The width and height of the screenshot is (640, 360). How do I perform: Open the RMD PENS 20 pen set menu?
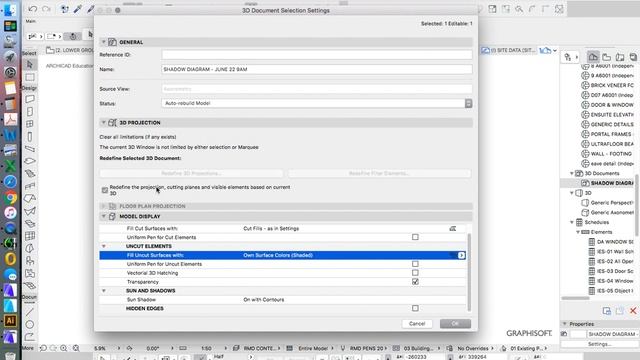coord(369,348)
